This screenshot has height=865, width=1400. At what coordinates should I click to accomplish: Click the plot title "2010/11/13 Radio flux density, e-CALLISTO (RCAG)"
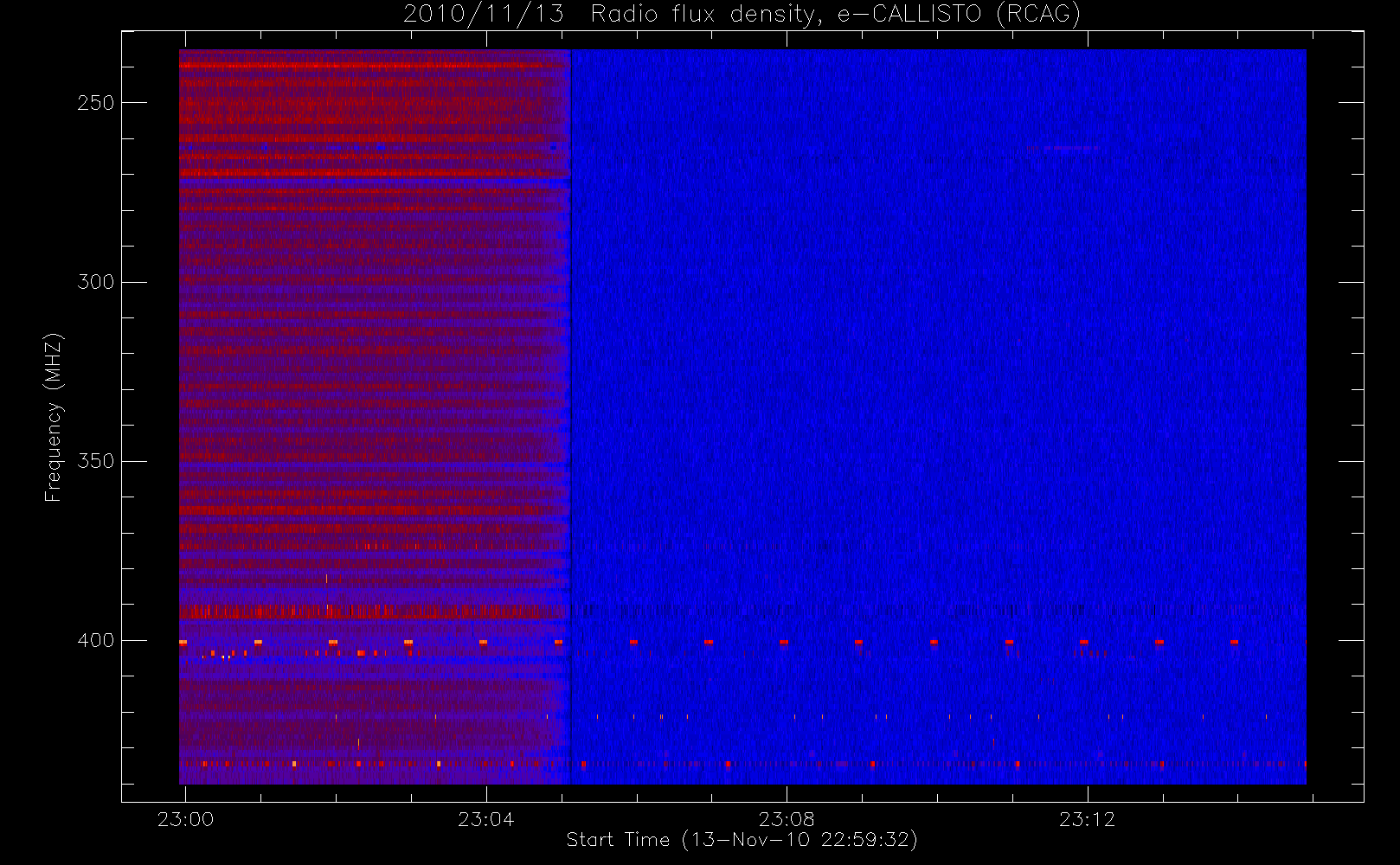742,14
